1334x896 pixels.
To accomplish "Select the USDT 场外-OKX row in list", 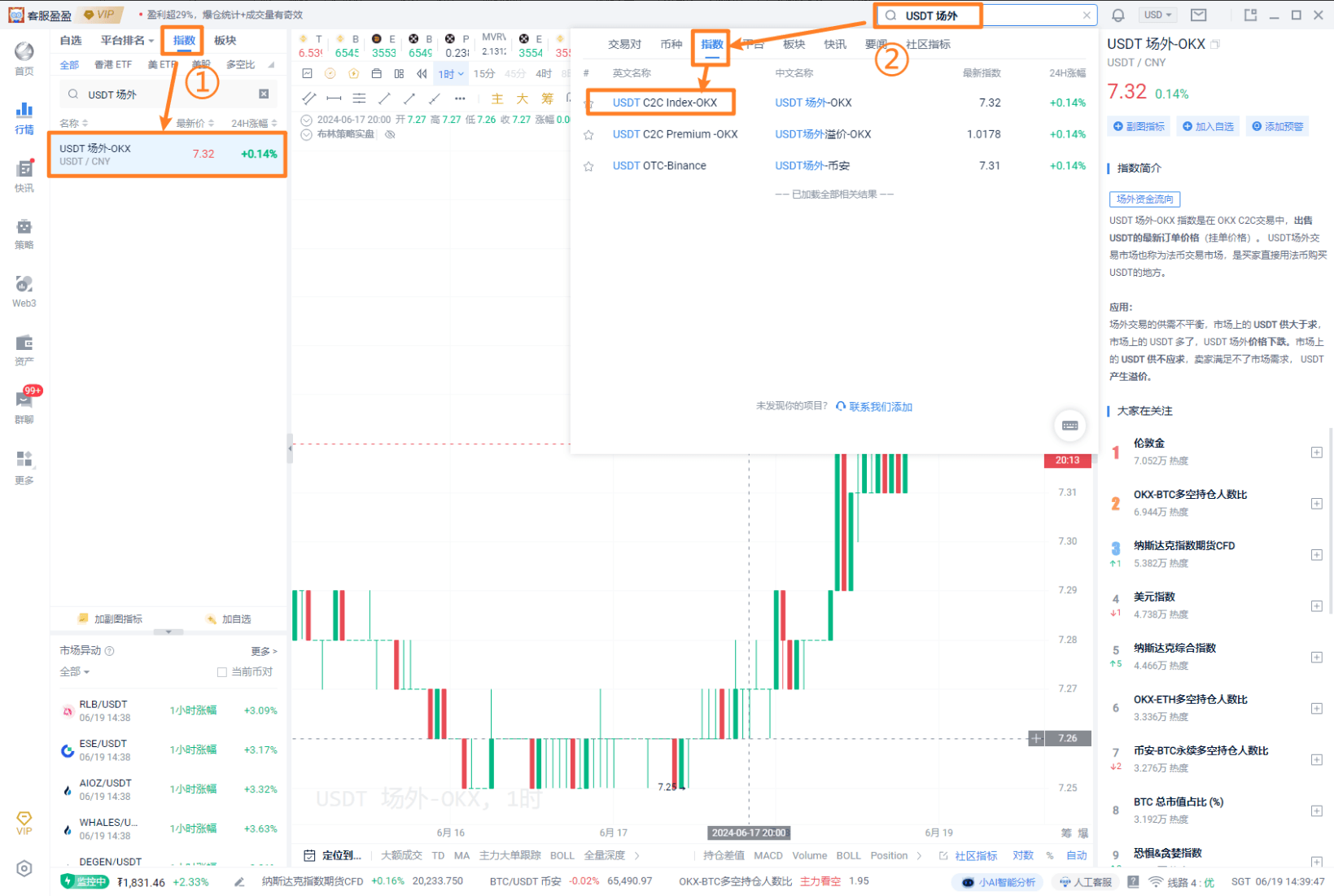I will (168, 155).
